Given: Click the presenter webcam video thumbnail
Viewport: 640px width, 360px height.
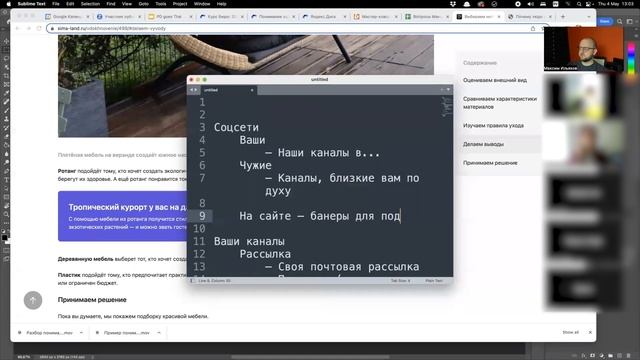Looking at the screenshot, I should pos(583,49).
